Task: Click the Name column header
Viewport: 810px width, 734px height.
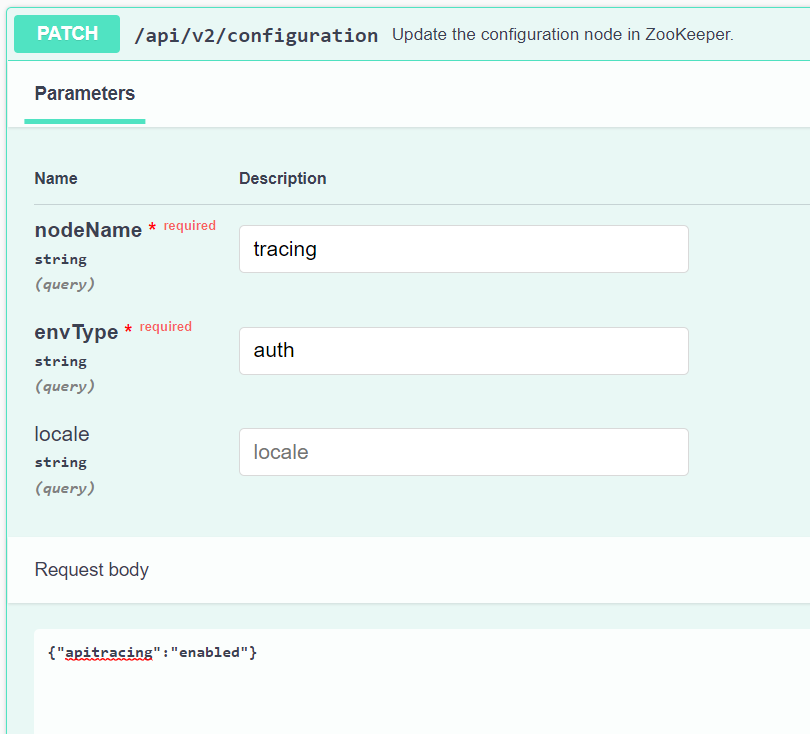Action: [x=56, y=178]
